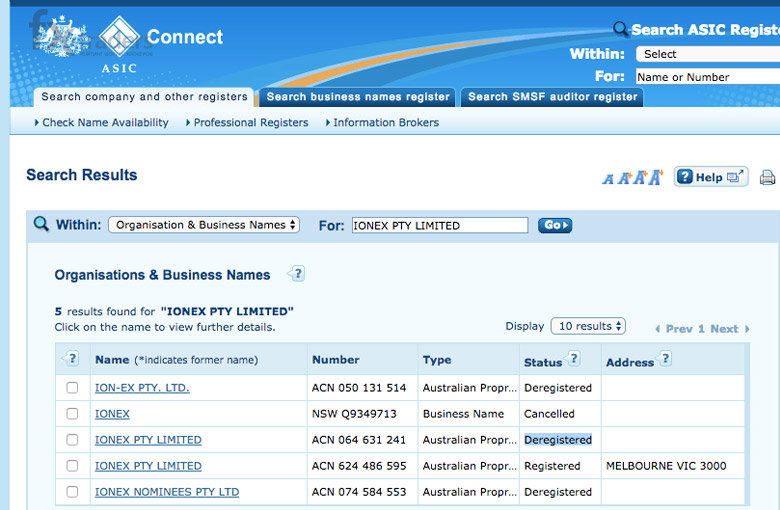Click the Name or Number search field
The height and width of the screenshot is (510, 780).
point(707,77)
